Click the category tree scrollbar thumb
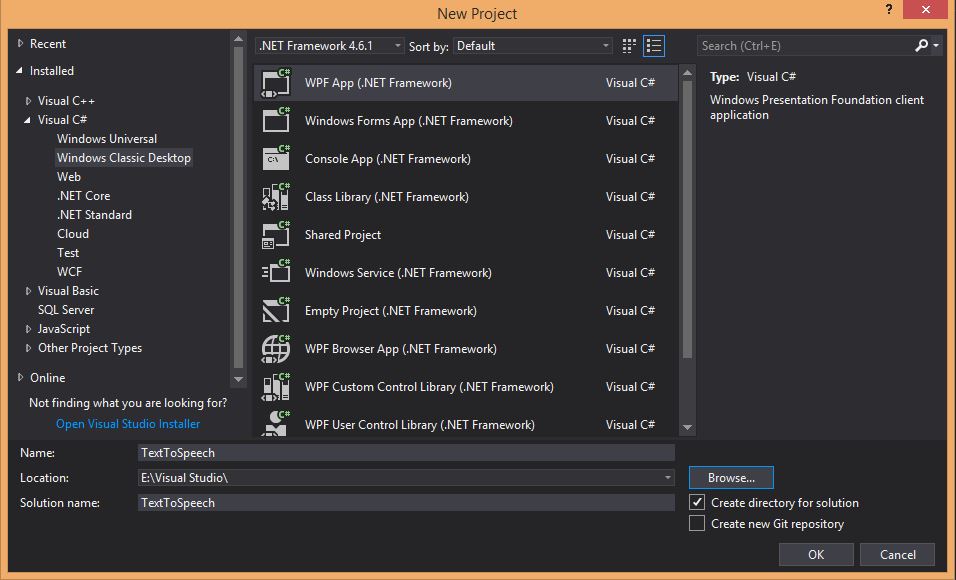This screenshot has height=580, width=956. [238, 207]
